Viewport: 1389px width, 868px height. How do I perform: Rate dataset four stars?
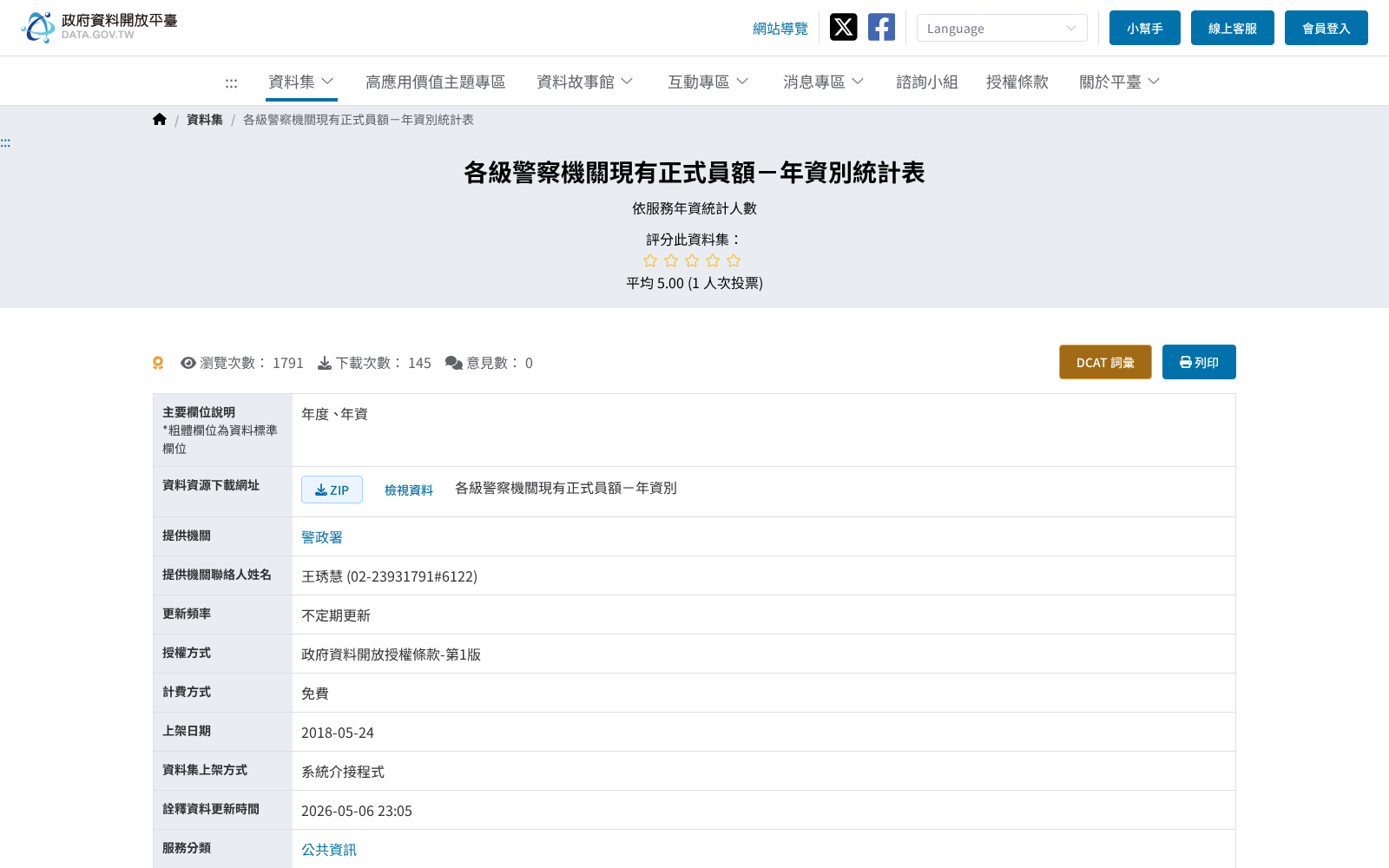(713, 260)
